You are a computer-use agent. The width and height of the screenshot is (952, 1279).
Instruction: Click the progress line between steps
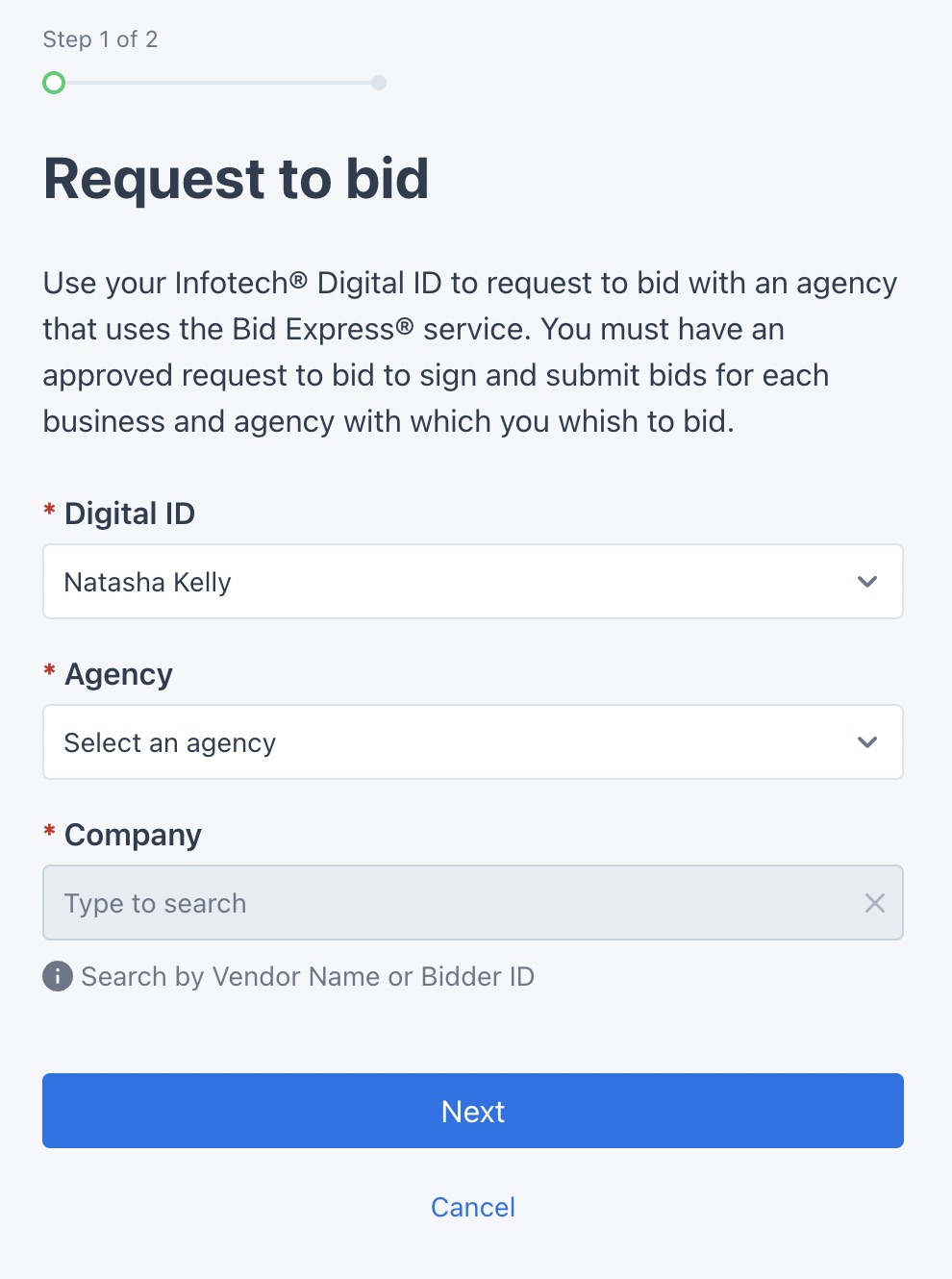216,83
